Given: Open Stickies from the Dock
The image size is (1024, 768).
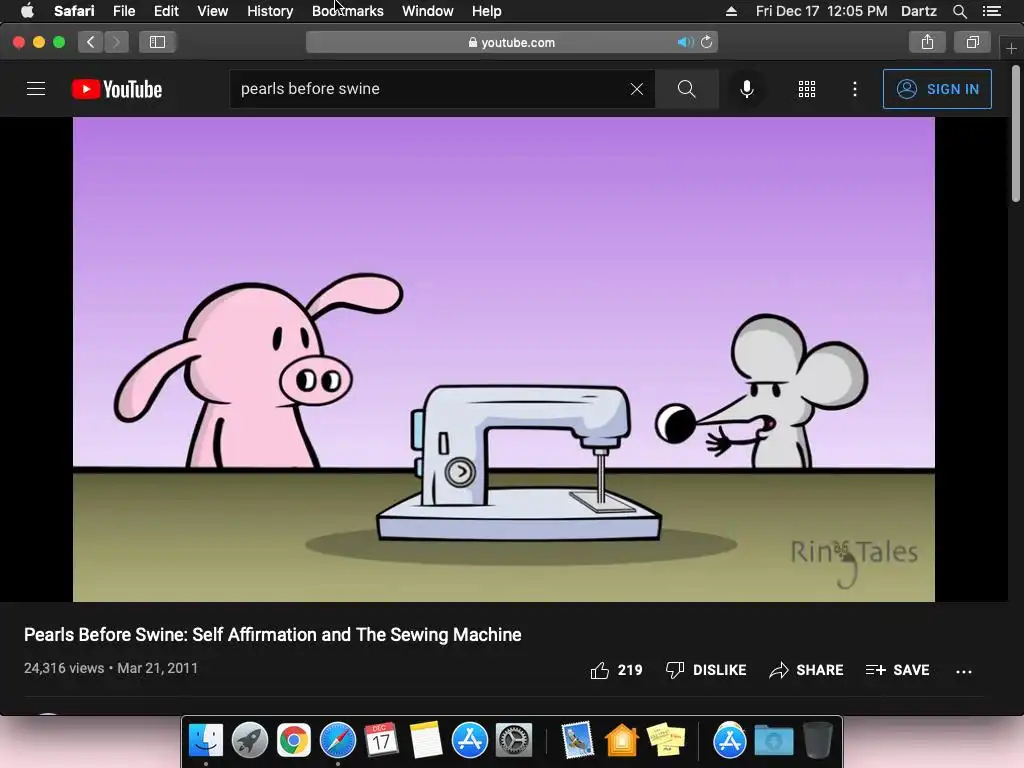Looking at the screenshot, I should (665, 741).
